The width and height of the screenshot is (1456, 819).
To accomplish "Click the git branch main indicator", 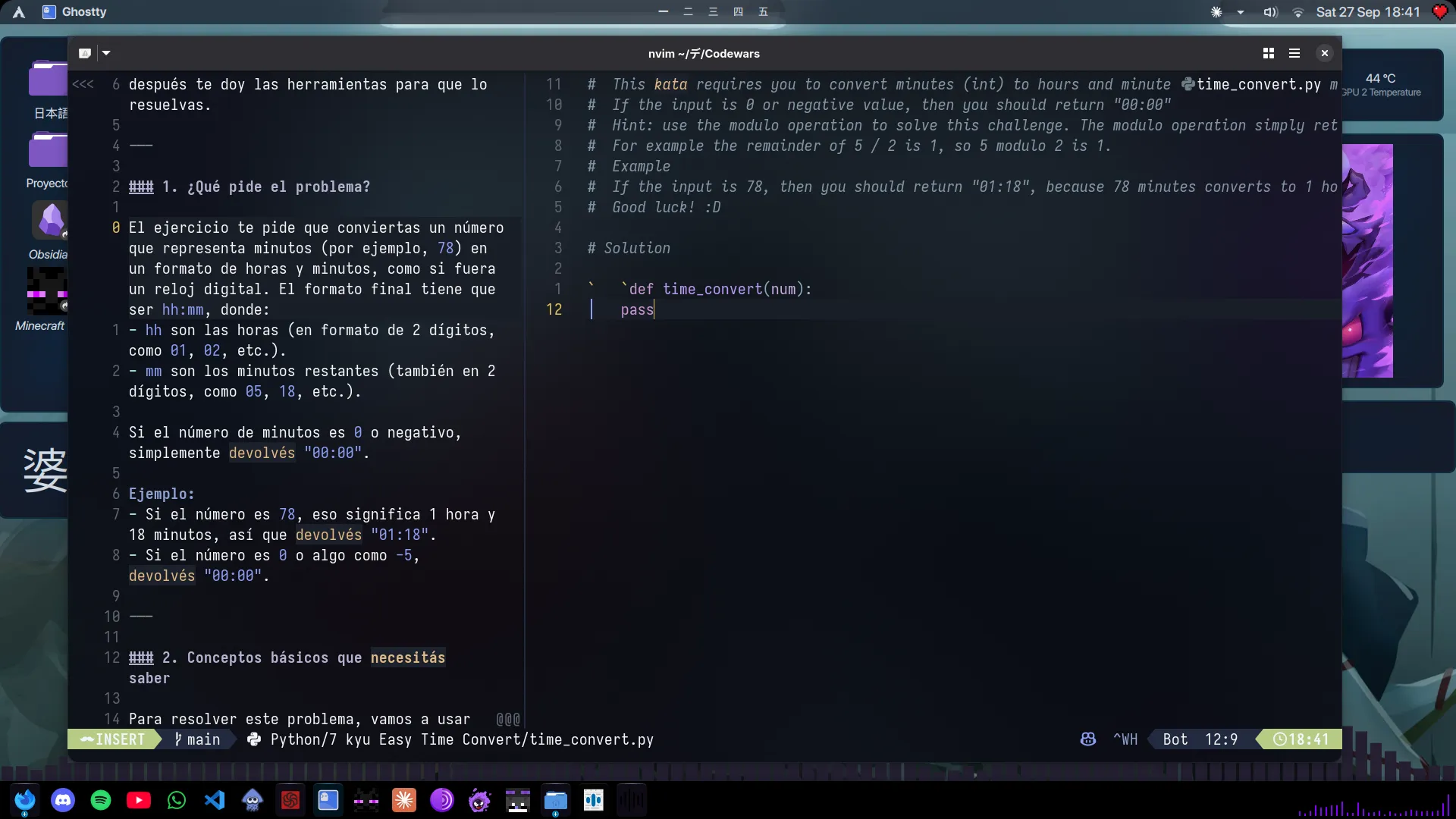I will pos(197,739).
